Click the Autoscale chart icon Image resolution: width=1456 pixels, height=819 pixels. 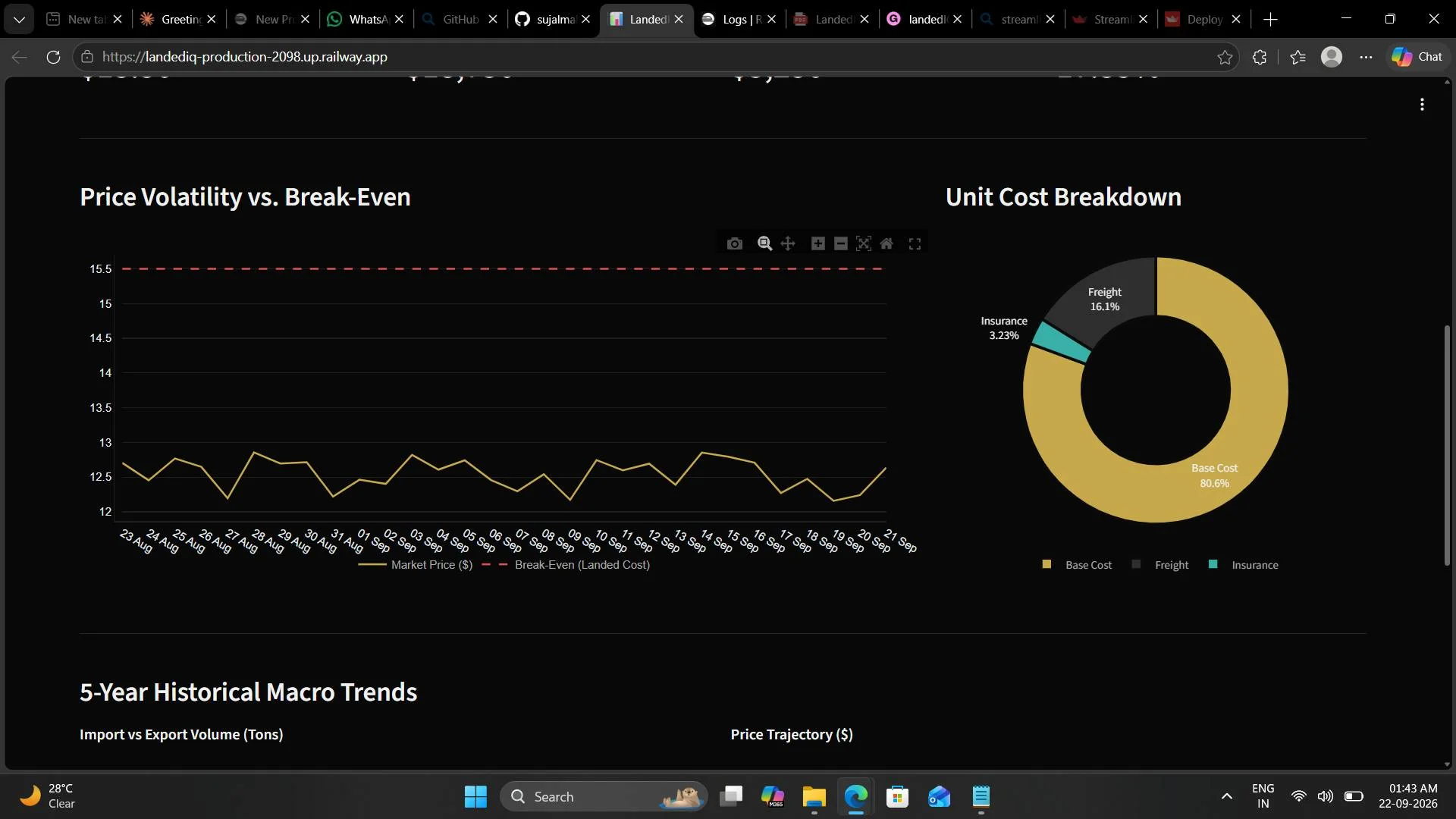coord(863,243)
